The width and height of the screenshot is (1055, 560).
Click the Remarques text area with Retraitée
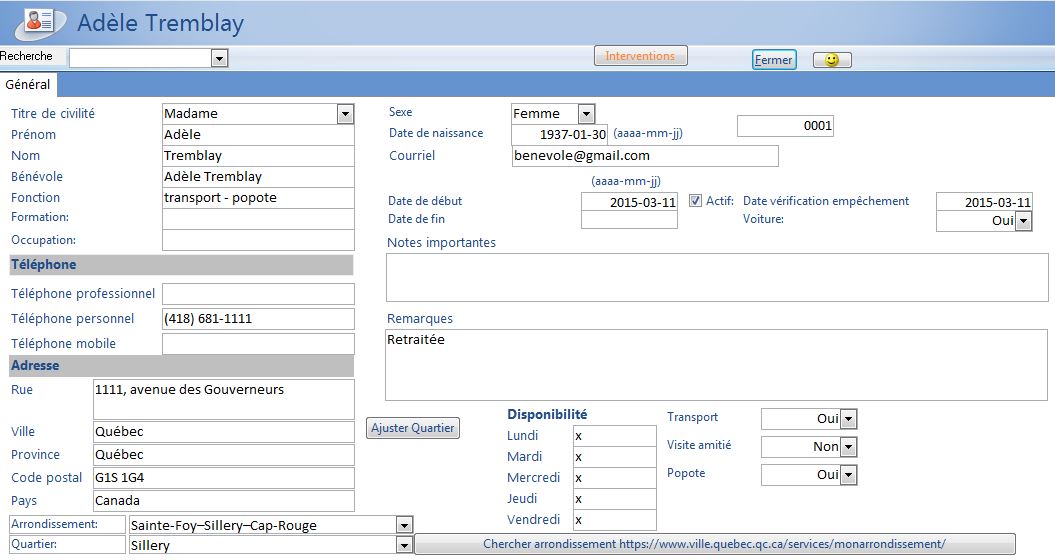(x=717, y=364)
